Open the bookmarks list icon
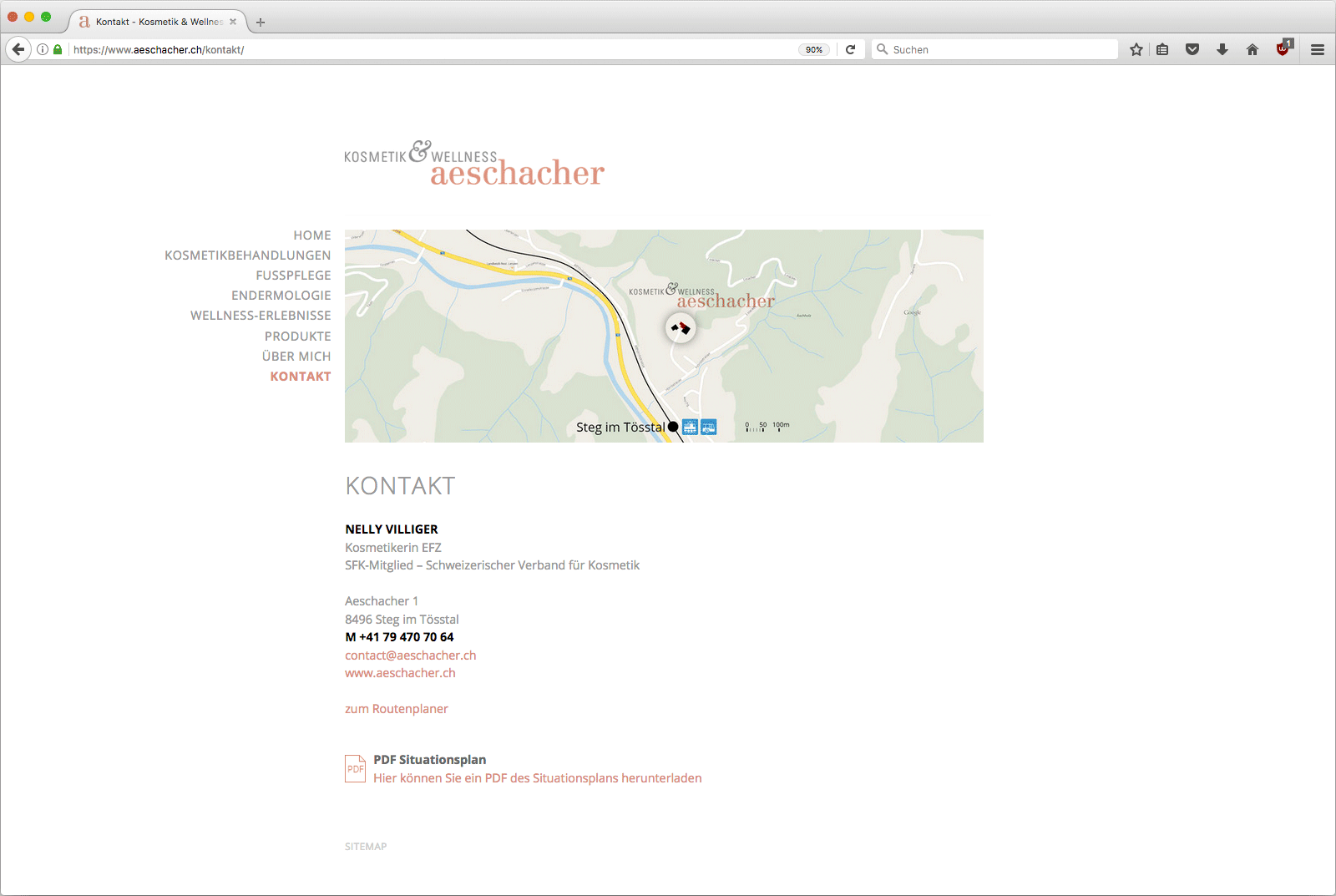1336x896 pixels. (x=1162, y=49)
